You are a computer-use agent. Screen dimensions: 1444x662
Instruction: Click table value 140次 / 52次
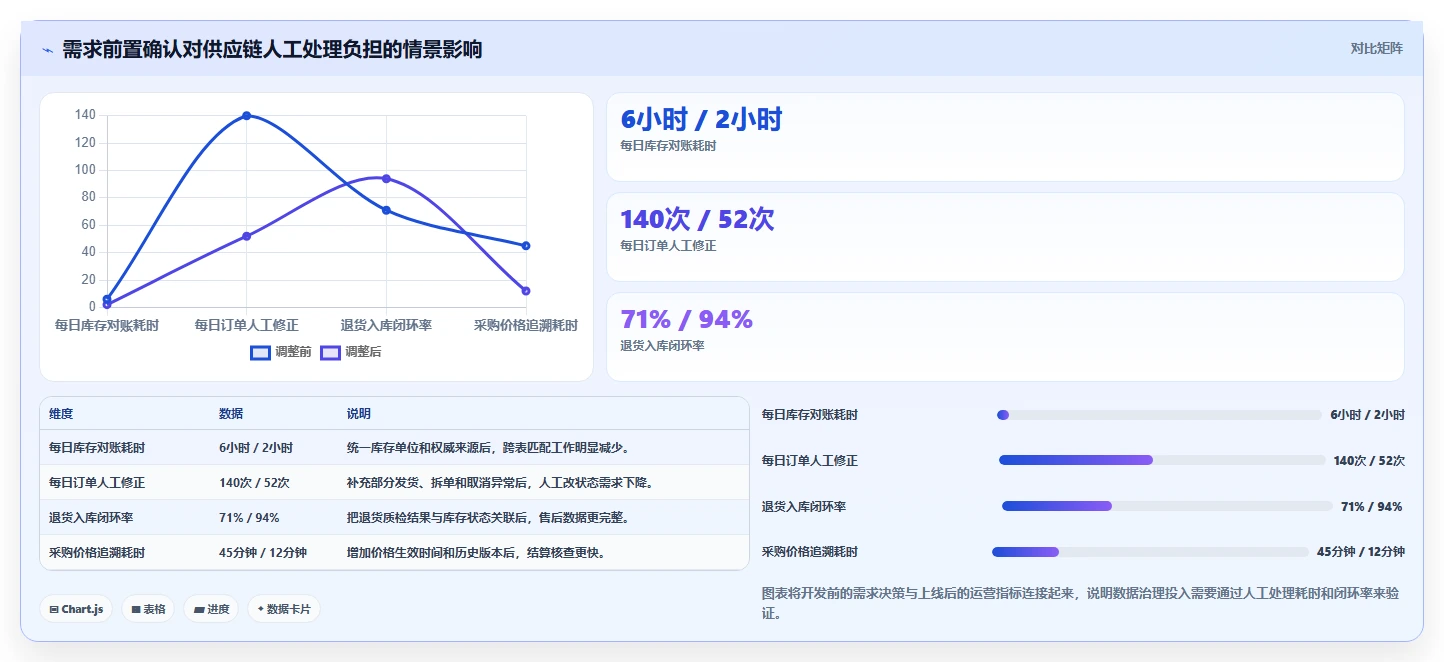255,483
